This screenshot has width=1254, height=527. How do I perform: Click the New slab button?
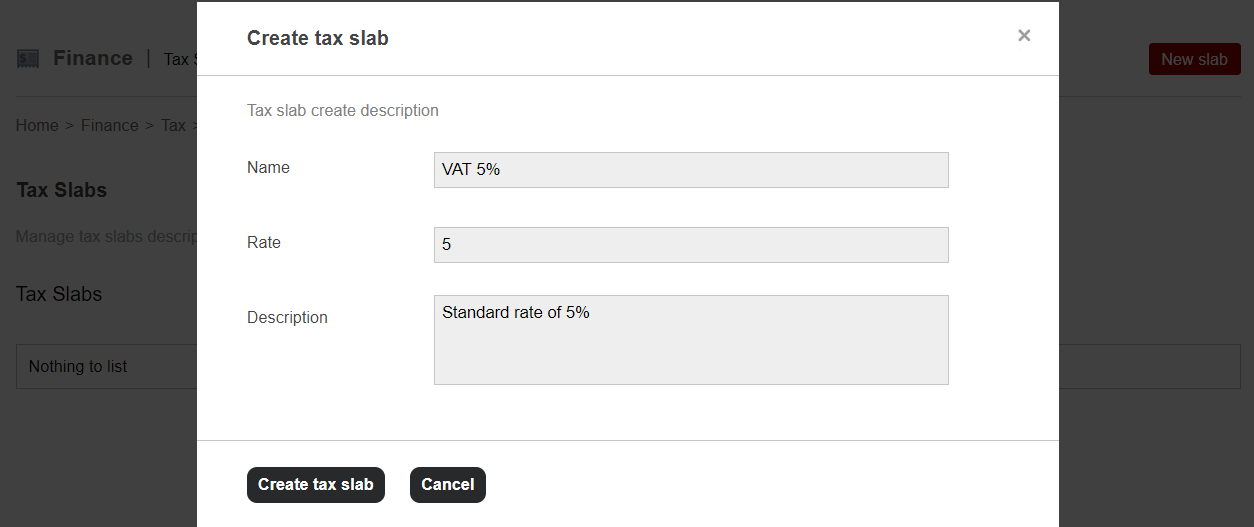[x=1194, y=60]
